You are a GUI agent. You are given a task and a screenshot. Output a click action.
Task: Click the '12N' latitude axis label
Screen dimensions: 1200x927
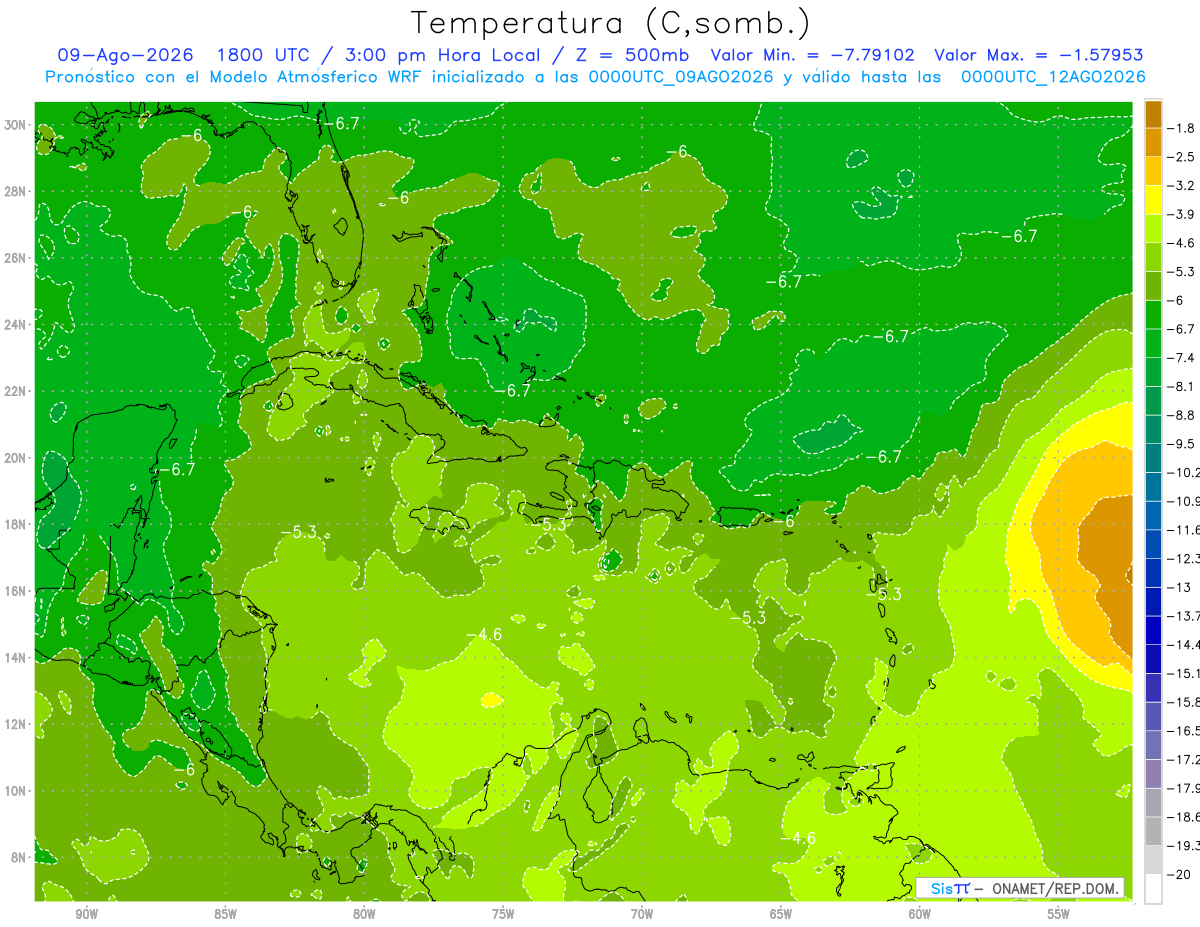(x=16, y=724)
